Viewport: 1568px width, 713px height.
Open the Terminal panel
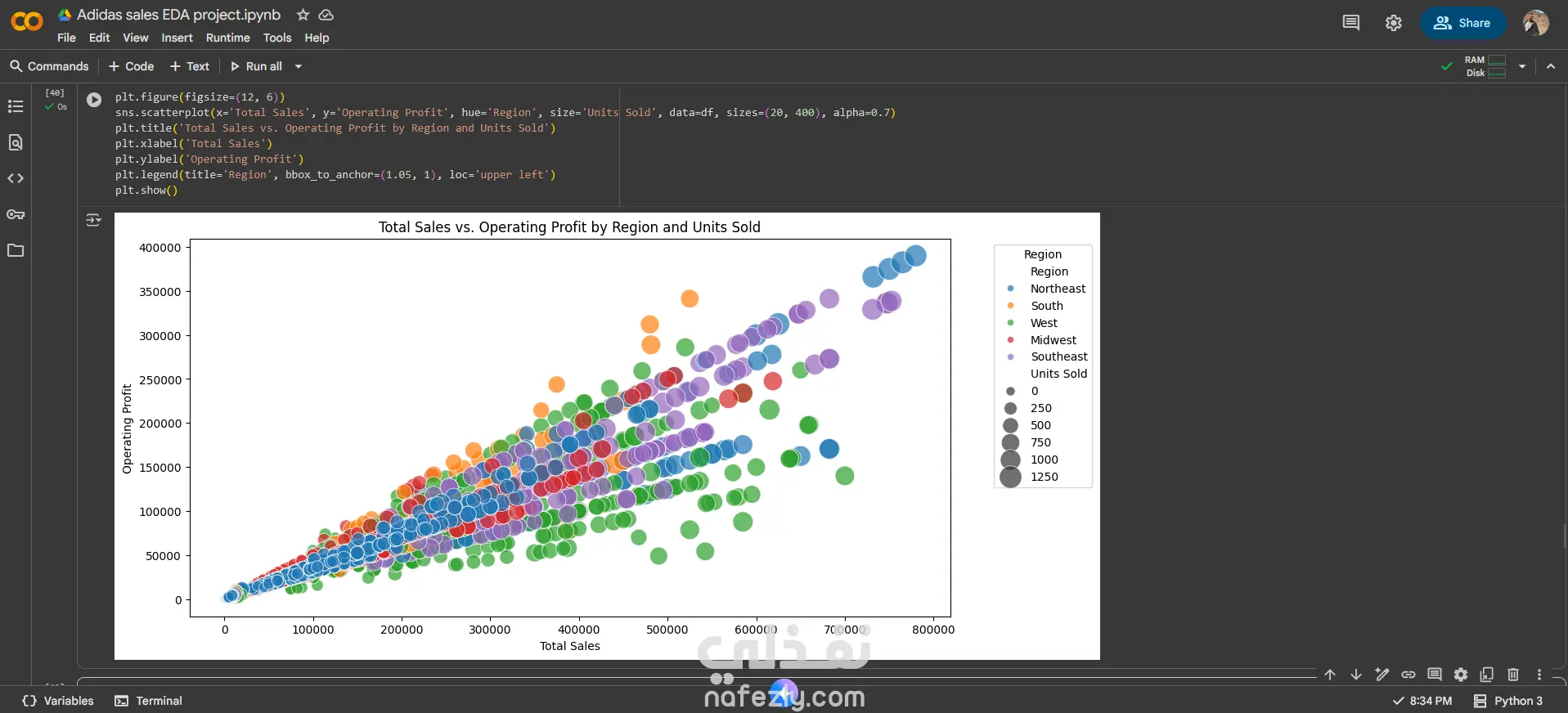(x=148, y=701)
